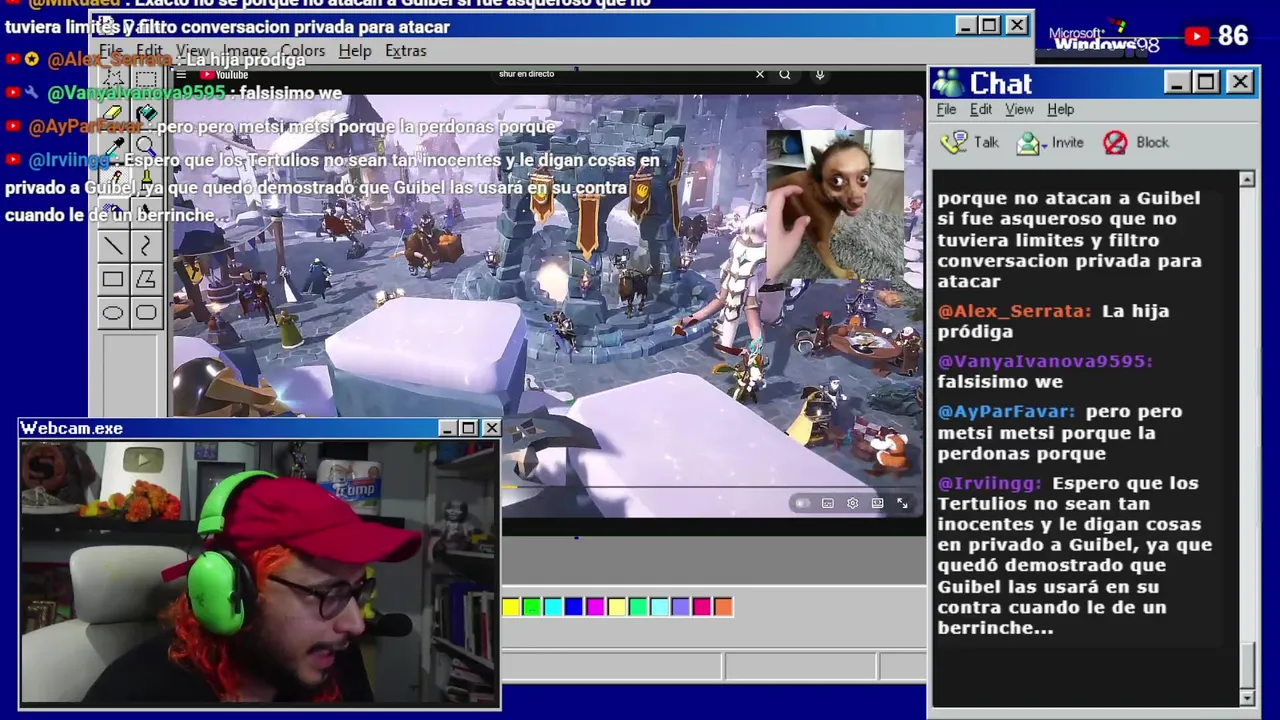Clear the YouTube search box with X
This screenshot has height=720, width=1280.
pos(759,74)
